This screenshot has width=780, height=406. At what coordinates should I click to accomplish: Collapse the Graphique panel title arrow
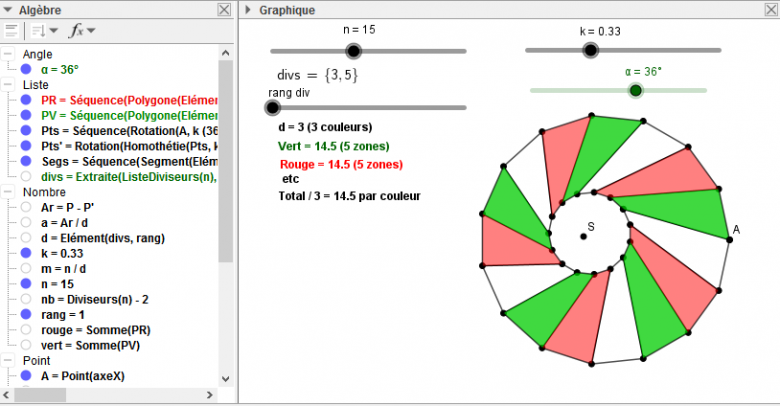[248, 9]
